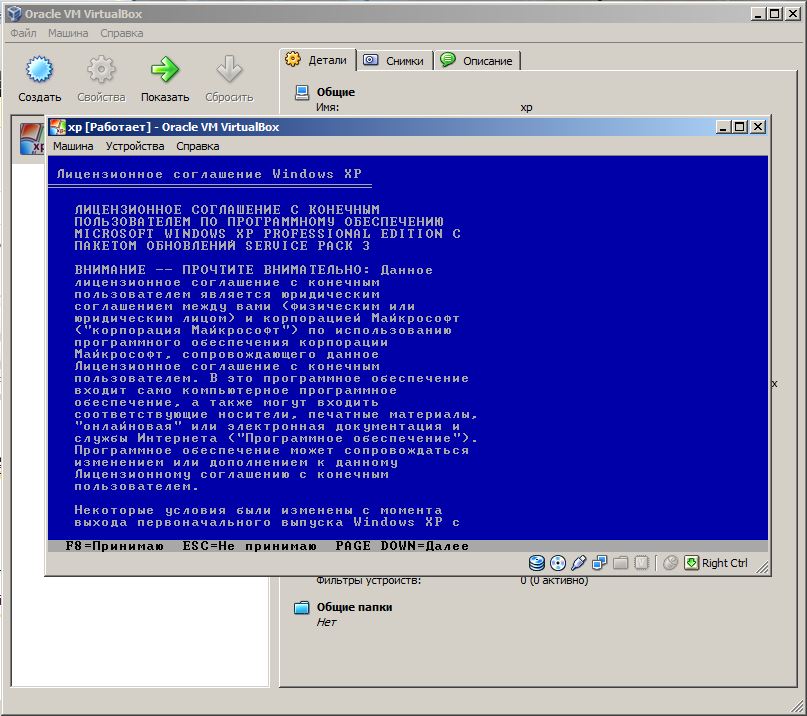Open the Справка menu in VirtualBox Manager
The height and width of the screenshot is (716, 807).
[x=121, y=33]
